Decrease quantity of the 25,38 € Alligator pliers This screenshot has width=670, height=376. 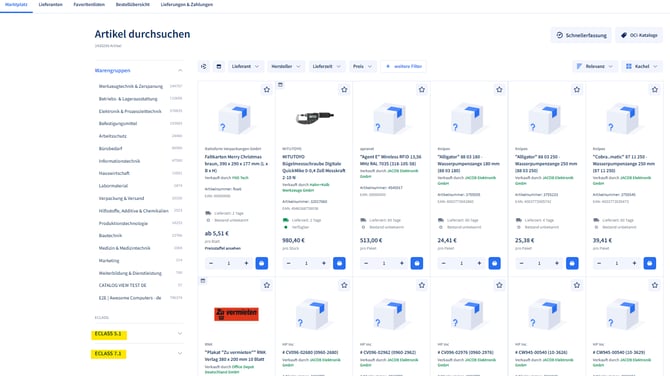pos(521,263)
